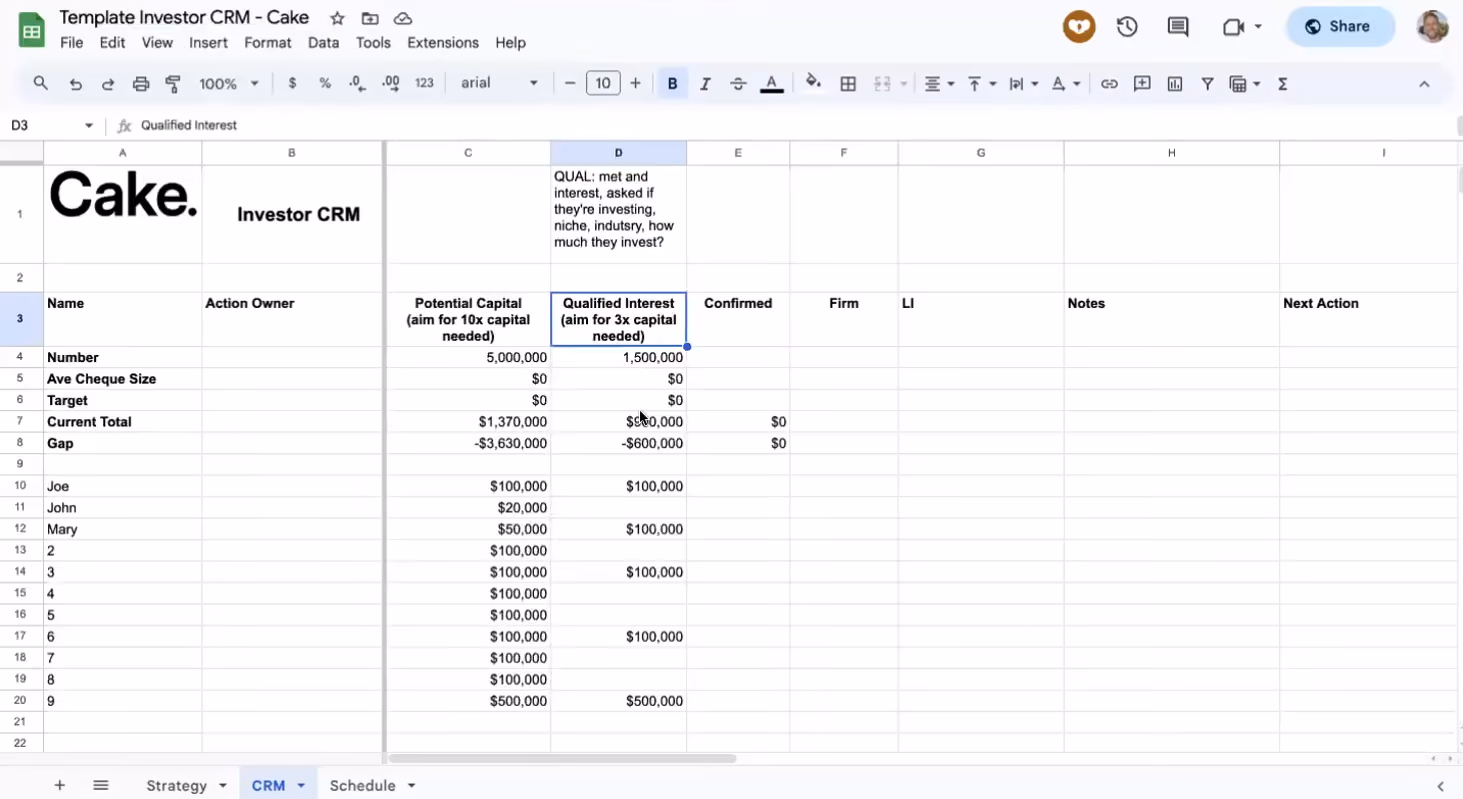This screenshot has height=799, width=1463.
Task: Open the Google account avatar
Action: (1433, 27)
